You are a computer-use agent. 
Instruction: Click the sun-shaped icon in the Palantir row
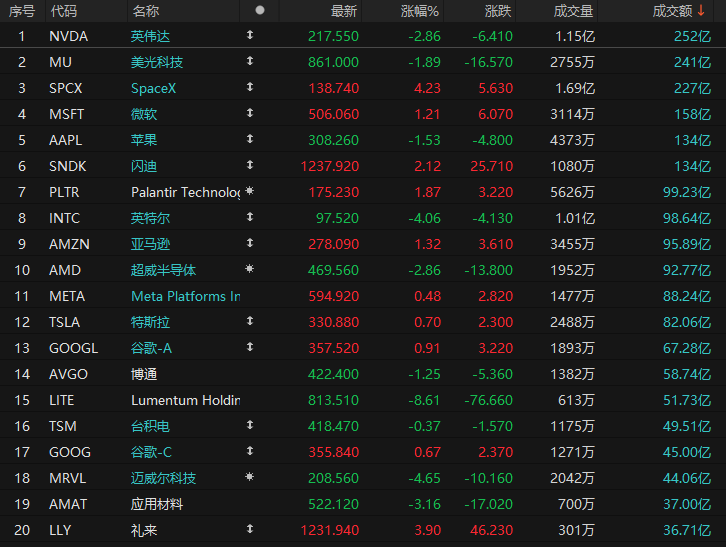(x=250, y=190)
